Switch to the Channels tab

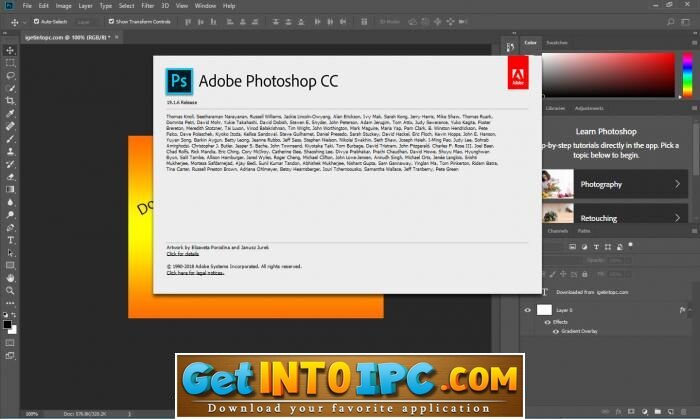tap(558, 231)
